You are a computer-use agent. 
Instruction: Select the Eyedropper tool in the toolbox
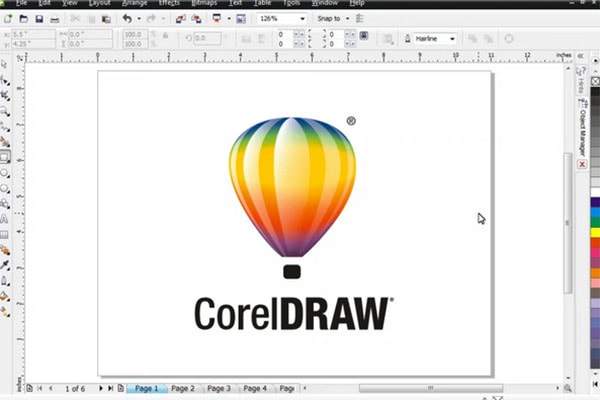(5, 265)
